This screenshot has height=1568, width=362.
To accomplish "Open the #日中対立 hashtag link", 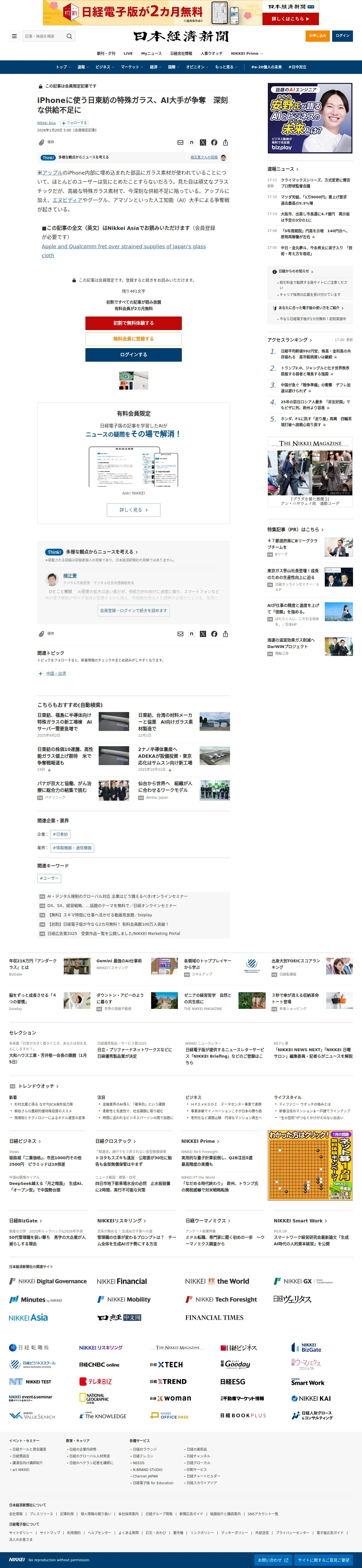I will pos(297,67).
